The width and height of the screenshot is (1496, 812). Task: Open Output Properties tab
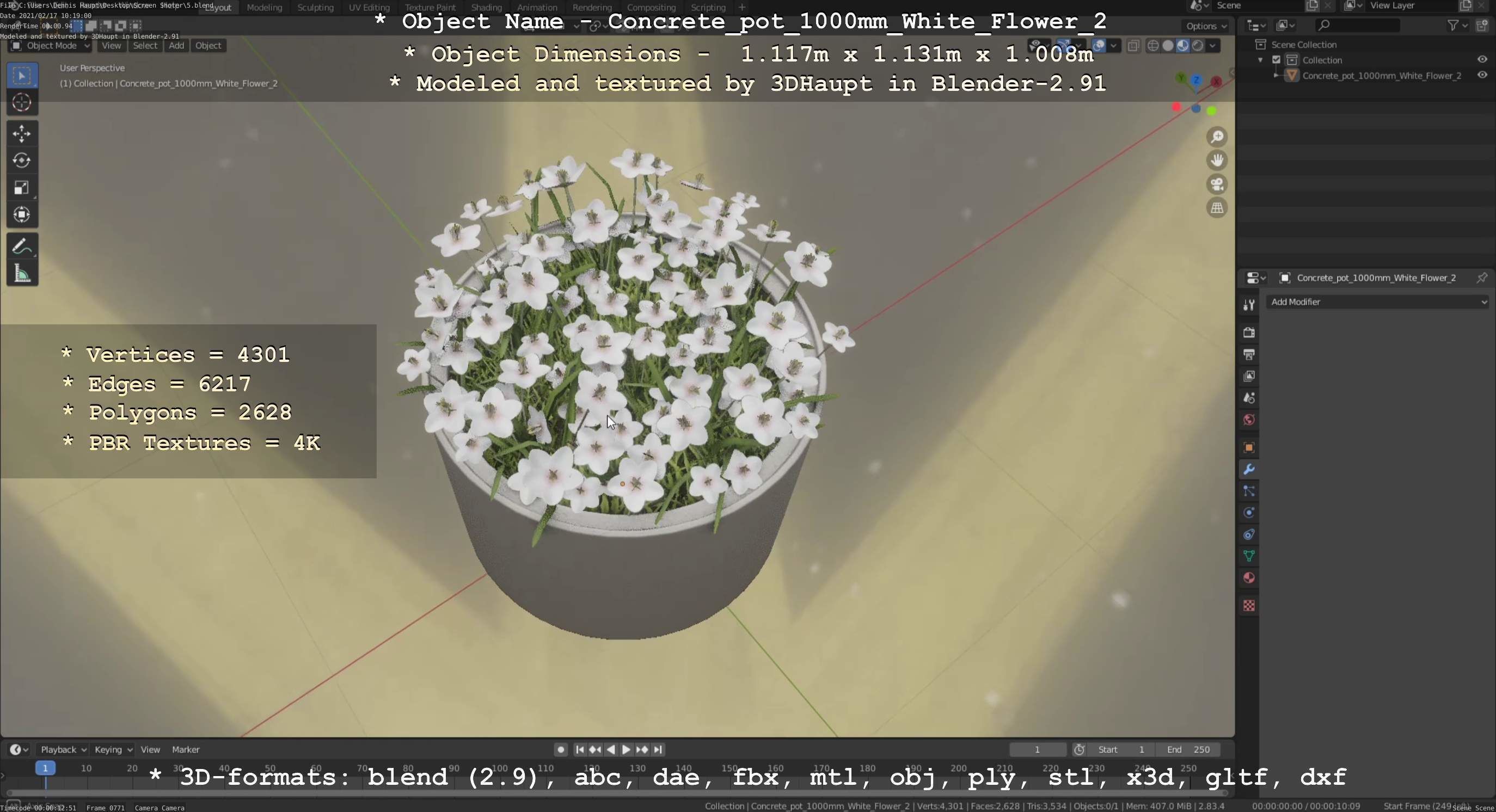[x=1249, y=354]
